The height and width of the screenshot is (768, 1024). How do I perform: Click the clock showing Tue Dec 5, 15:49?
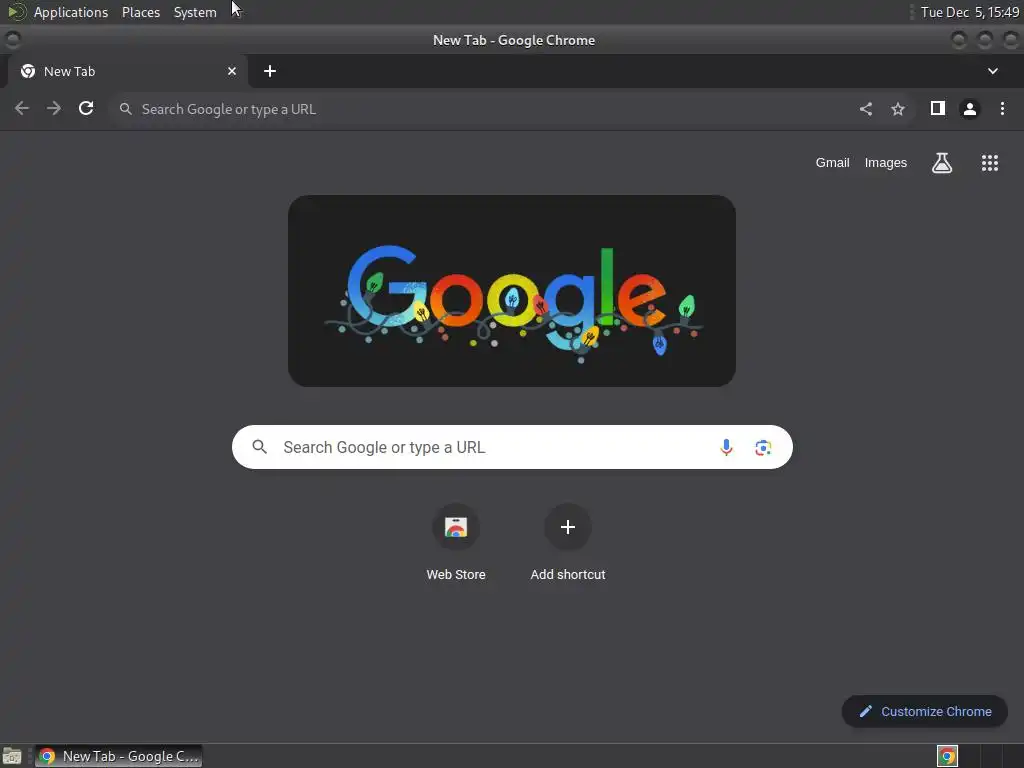[969, 12]
